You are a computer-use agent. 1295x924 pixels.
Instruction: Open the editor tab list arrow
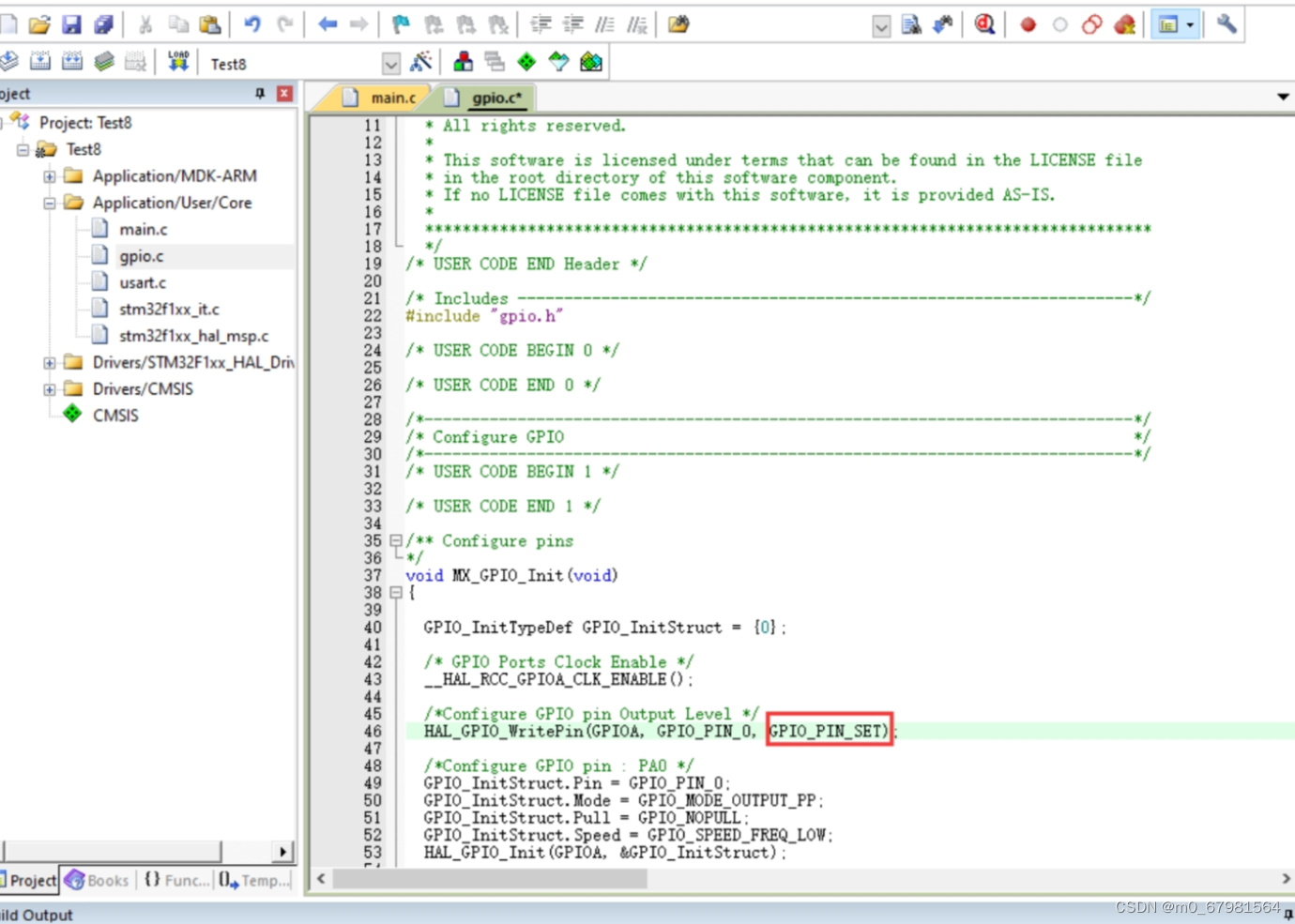pos(1283,97)
